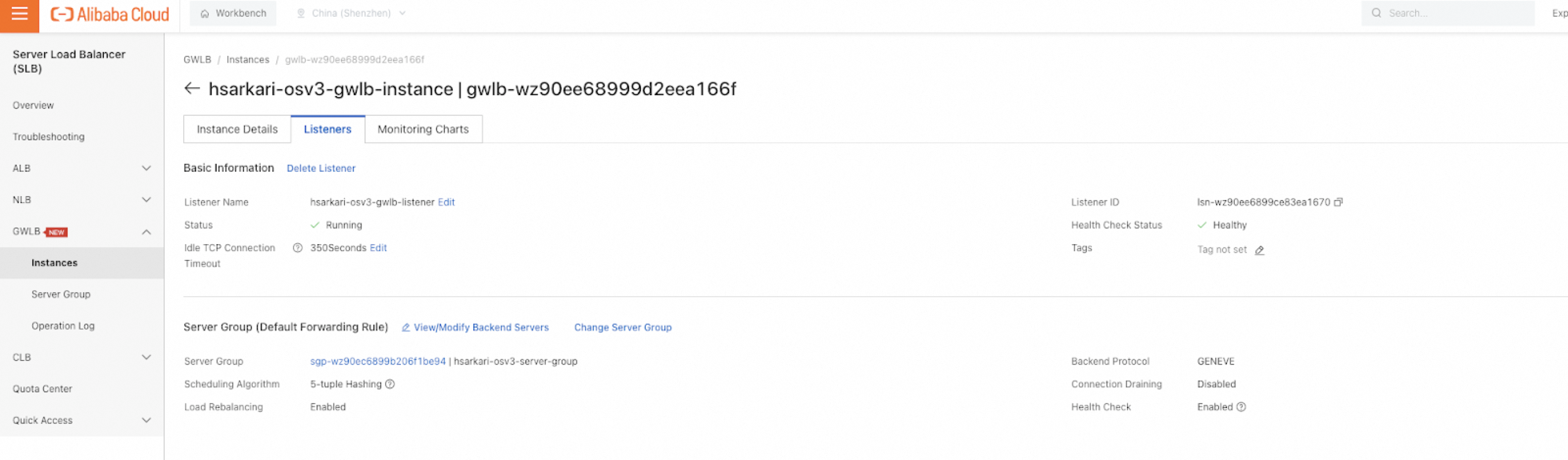Open the hamburger navigation menu

pos(20,14)
